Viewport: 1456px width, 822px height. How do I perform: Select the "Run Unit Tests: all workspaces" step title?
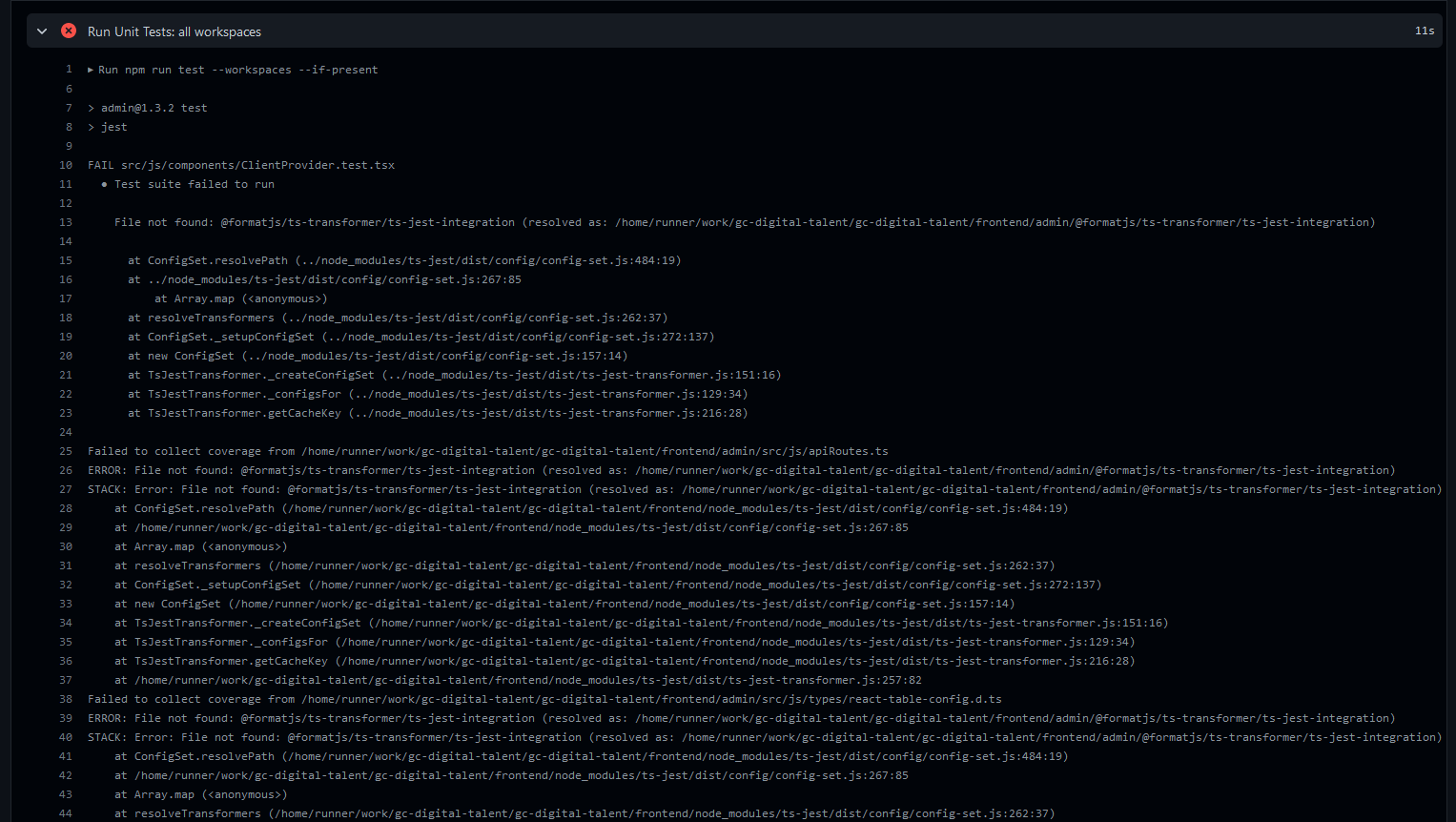coord(174,31)
